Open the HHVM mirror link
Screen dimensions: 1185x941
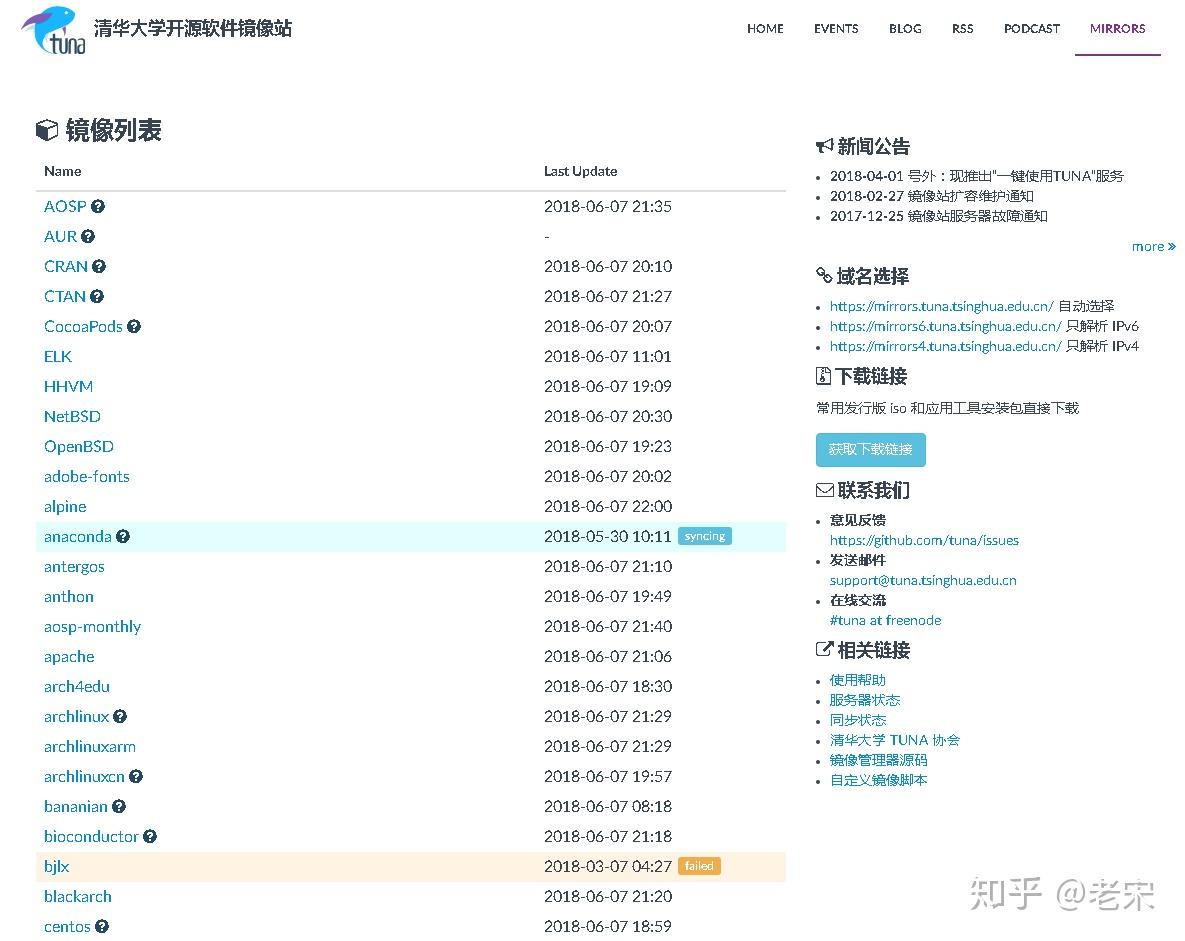pyautogui.click(x=68, y=386)
